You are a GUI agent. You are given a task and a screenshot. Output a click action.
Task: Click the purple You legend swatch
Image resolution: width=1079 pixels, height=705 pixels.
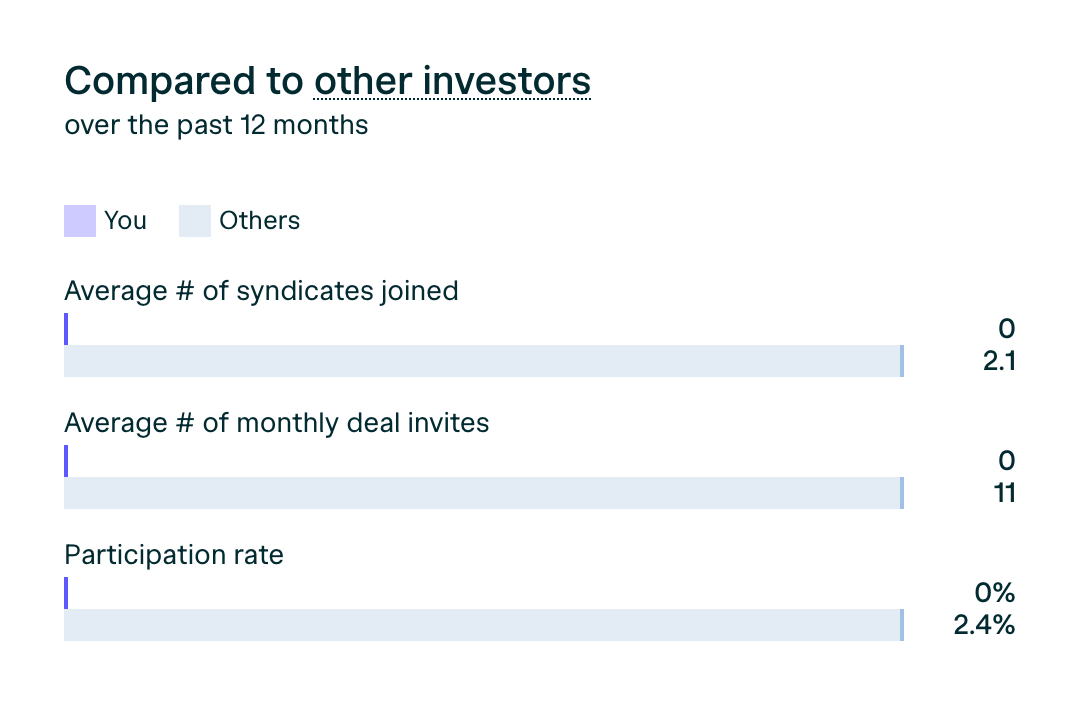pyautogui.click(x=80, y=221)
